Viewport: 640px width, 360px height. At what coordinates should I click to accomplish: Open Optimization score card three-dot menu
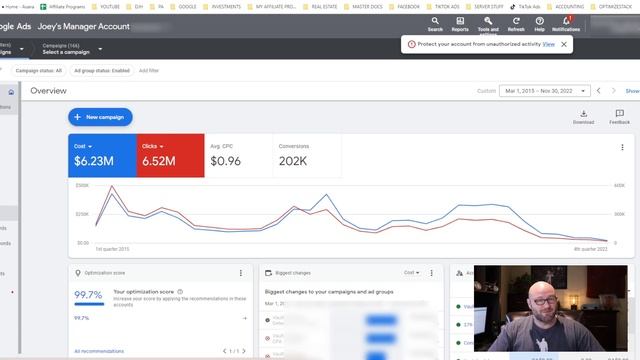click(241, 273)
